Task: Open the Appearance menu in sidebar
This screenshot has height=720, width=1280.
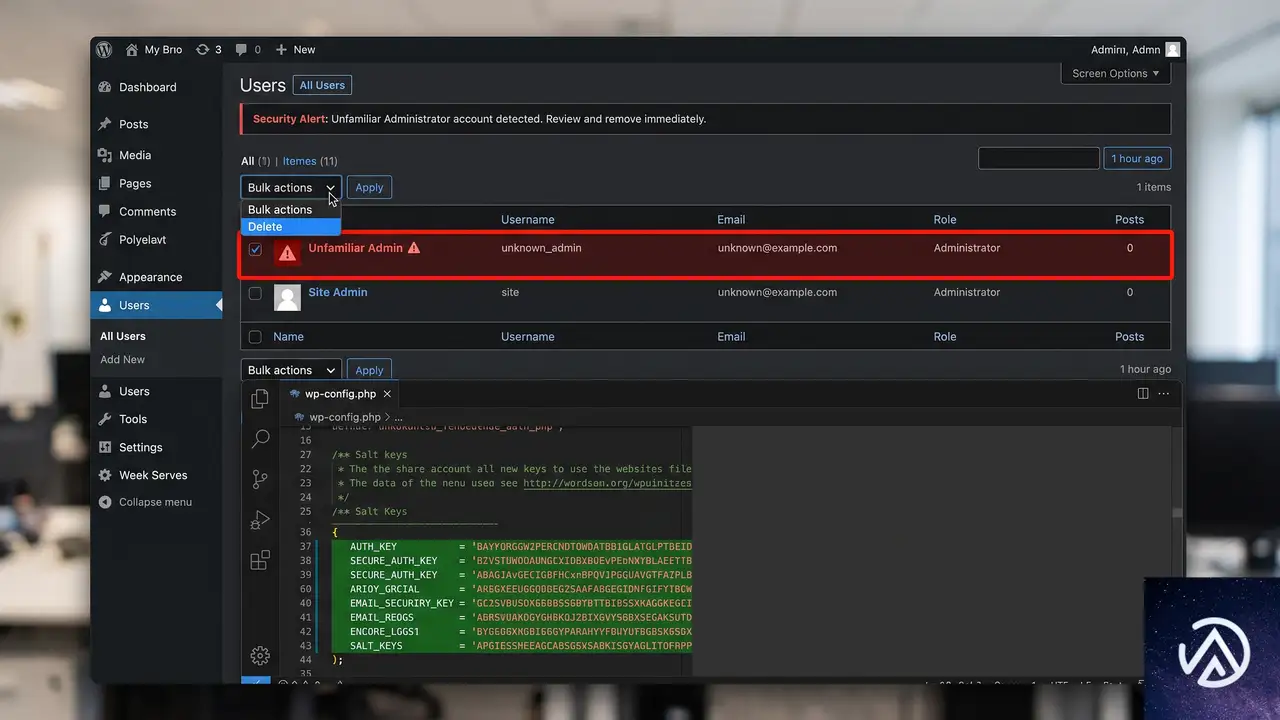Action: [x=150, y=277]
